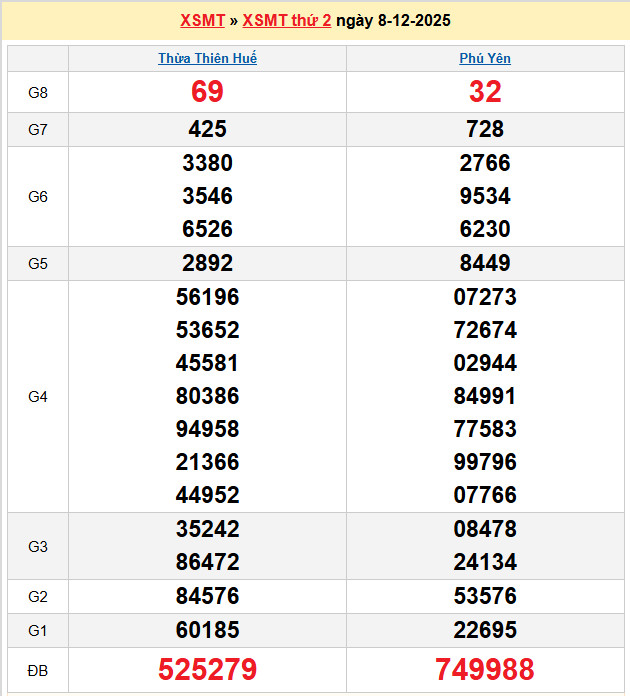Click special prize number 749988
630x696 pixels.
485,669
